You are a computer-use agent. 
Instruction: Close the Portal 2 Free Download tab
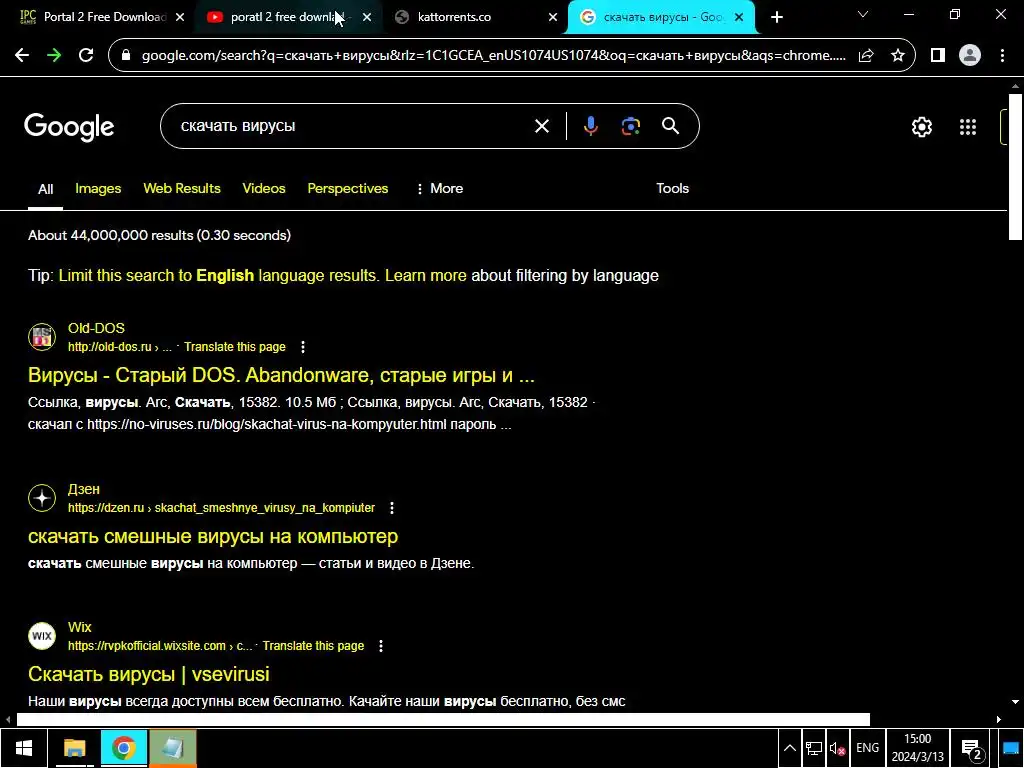click(180, 18)
